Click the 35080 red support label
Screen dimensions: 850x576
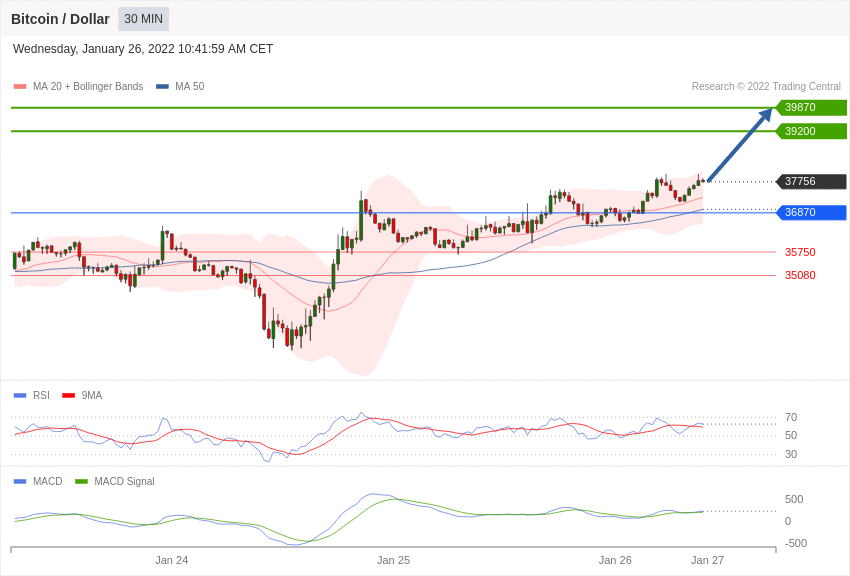pos(800,275)
